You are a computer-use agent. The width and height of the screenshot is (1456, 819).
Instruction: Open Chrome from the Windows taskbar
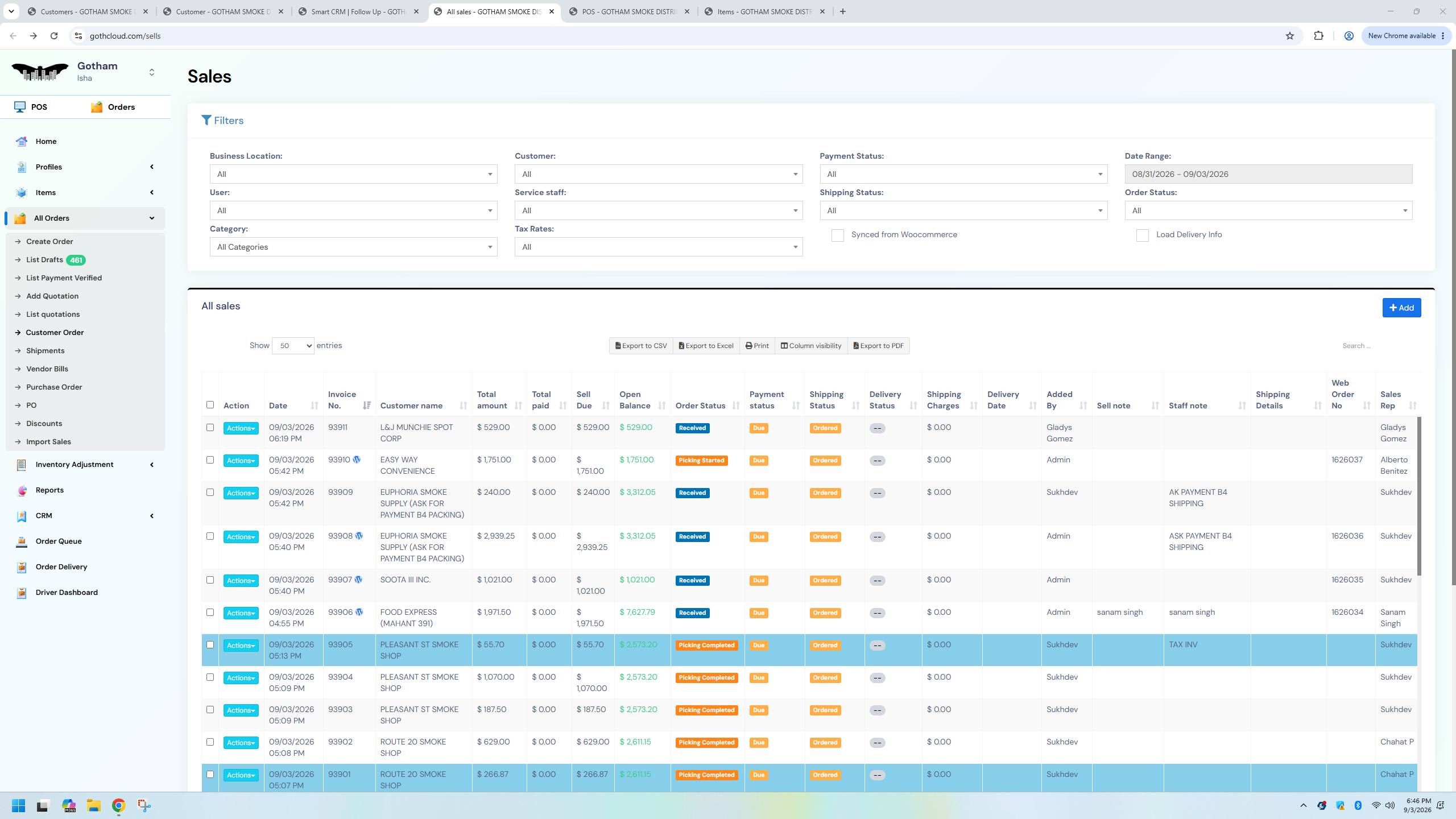tap(118, 805)
